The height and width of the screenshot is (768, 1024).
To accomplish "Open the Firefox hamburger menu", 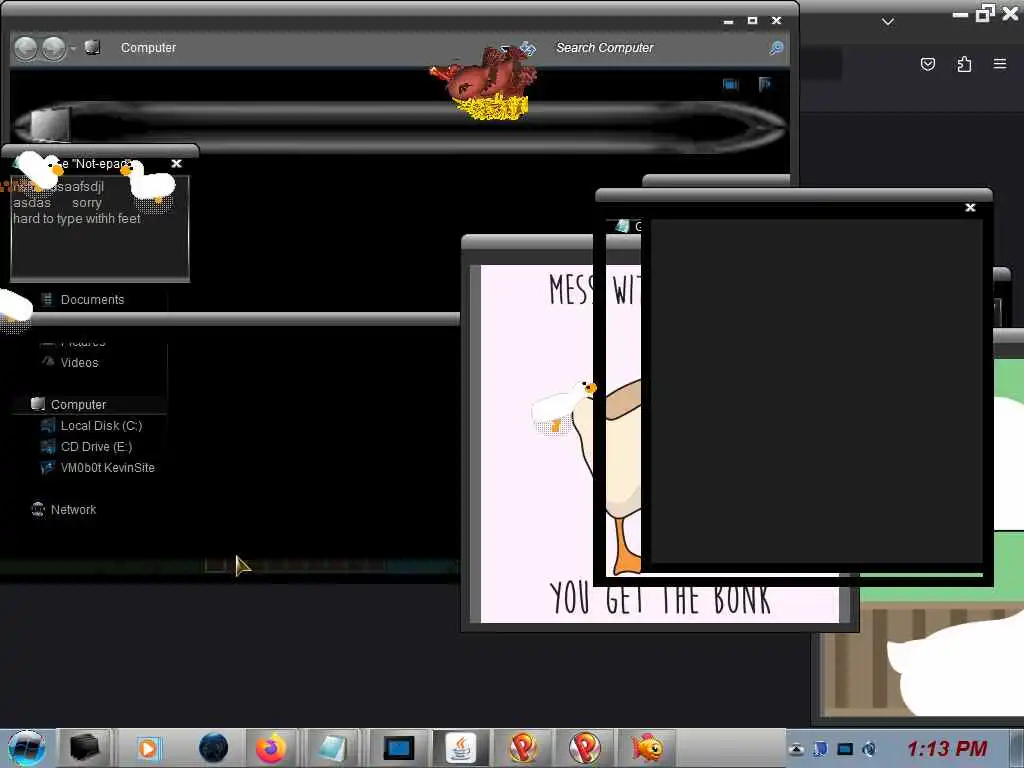I will [x=1000, y=64].
